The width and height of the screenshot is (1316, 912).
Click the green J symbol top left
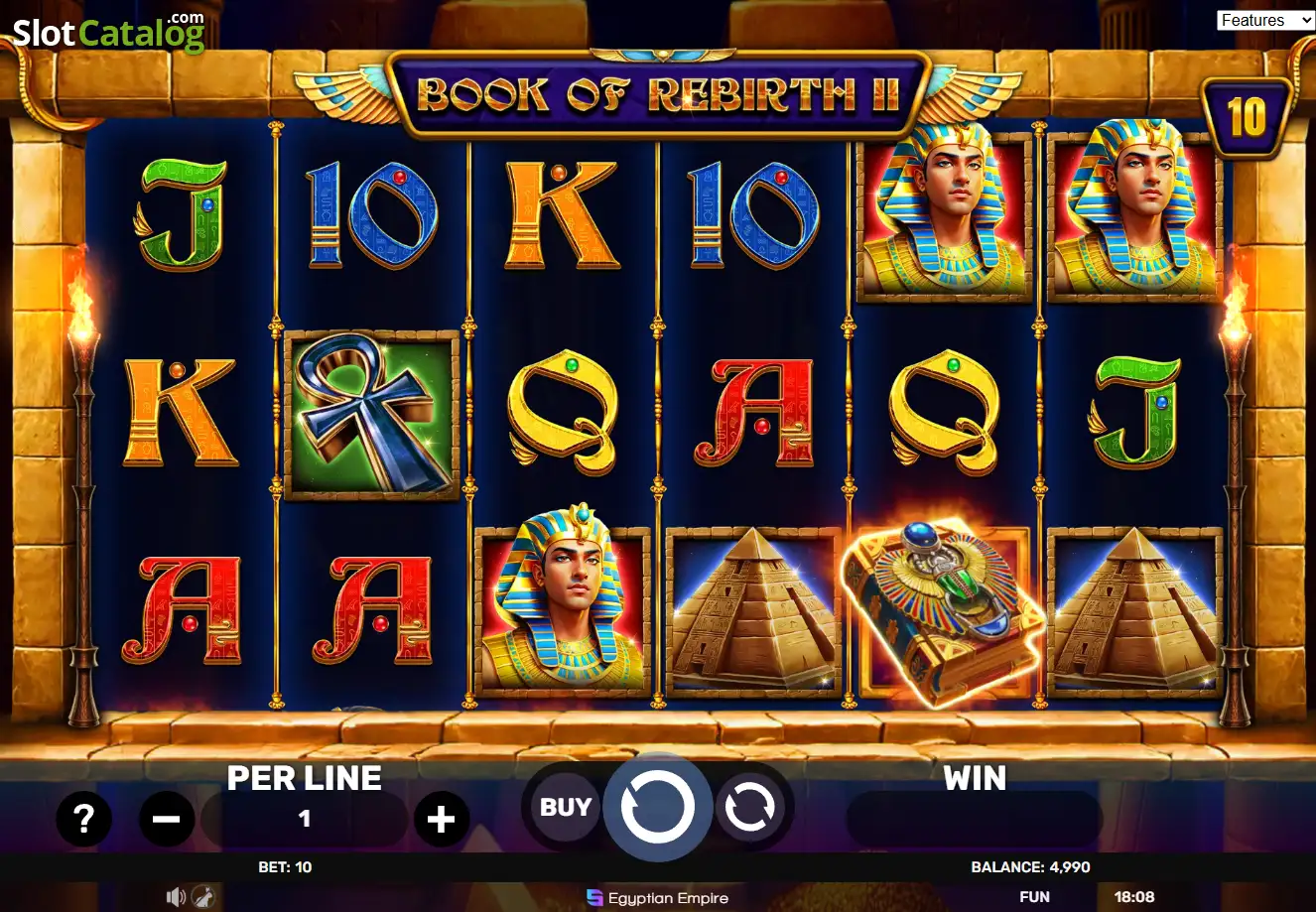click(182, 215)
